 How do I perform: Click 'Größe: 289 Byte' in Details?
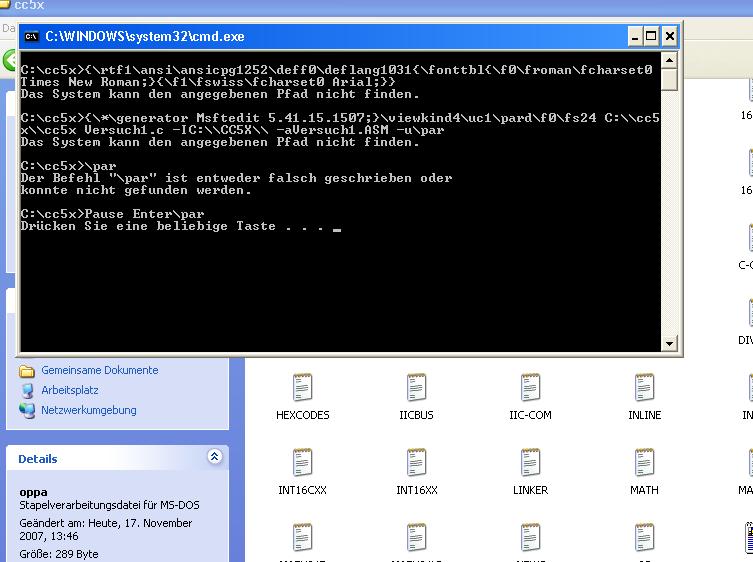click(59, 554)
